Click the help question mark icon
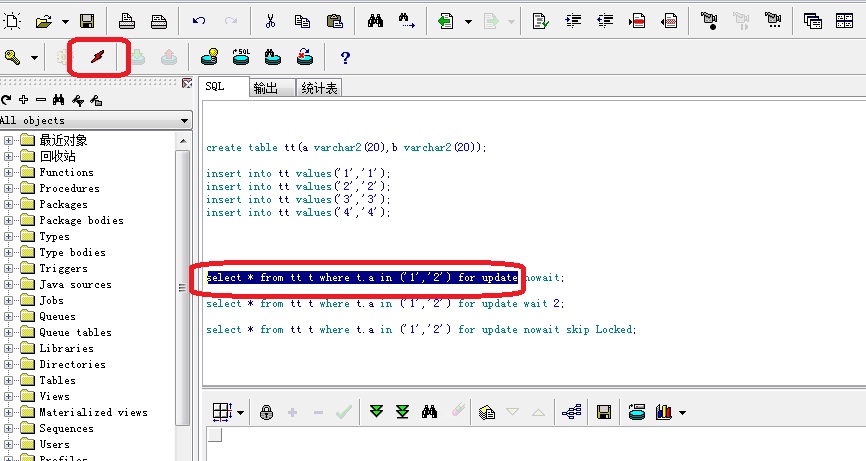The image size is (866, 461). [345, 57]
